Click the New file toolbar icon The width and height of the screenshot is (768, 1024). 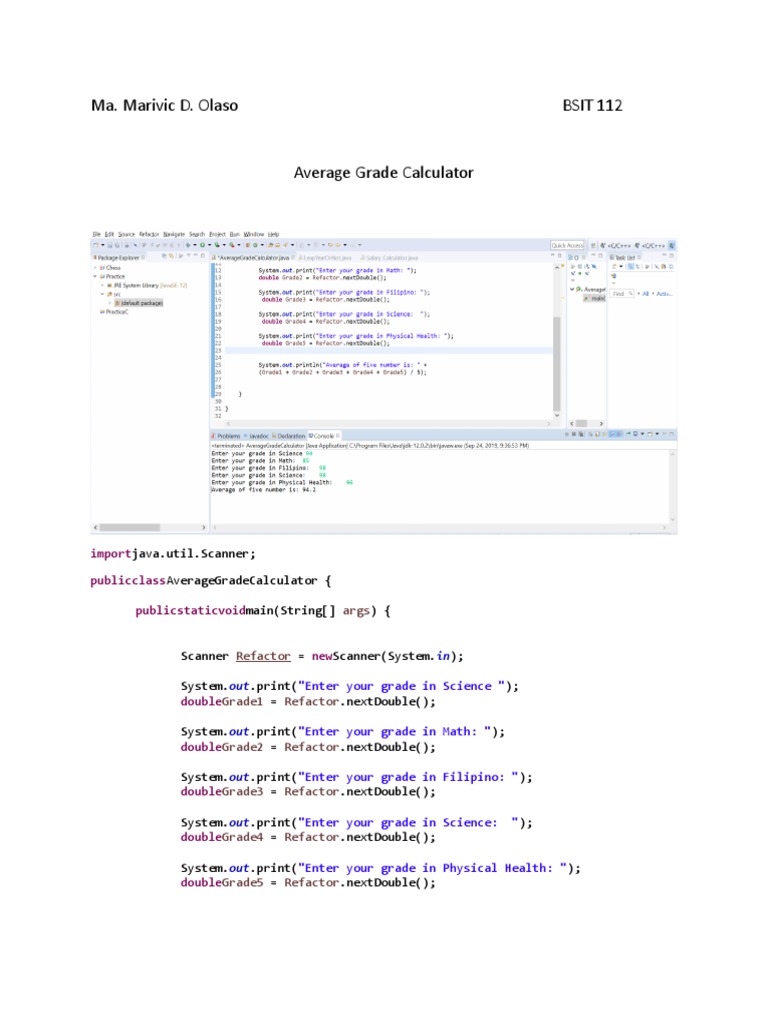click(95, 245)
